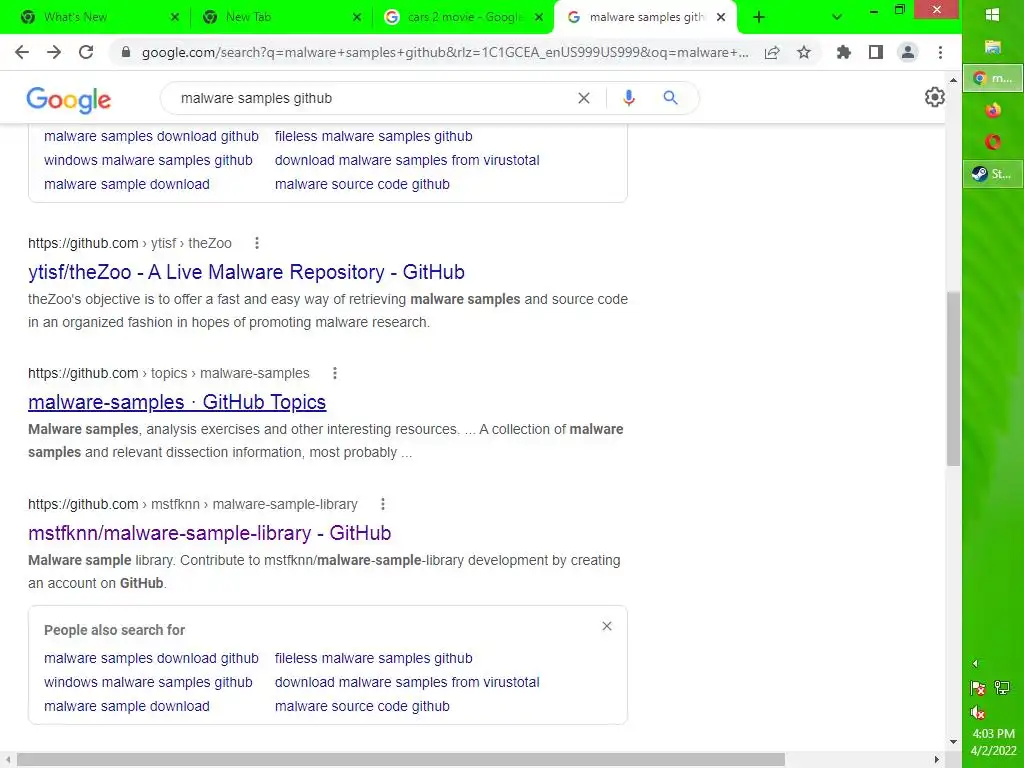Dismiss the People also search for box
This screenshot has width=1024, height=768.
pos(607,626)
